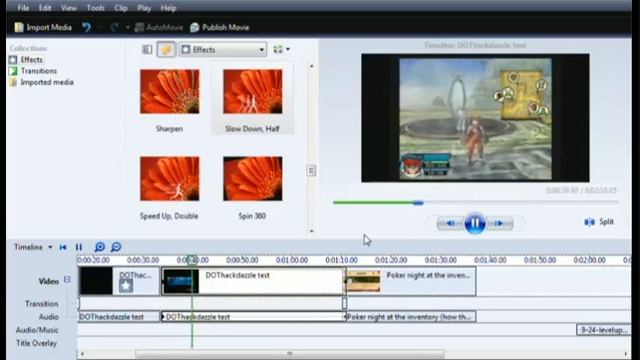
Task: Click the first DOThac video clip
Action: point(119,281)
